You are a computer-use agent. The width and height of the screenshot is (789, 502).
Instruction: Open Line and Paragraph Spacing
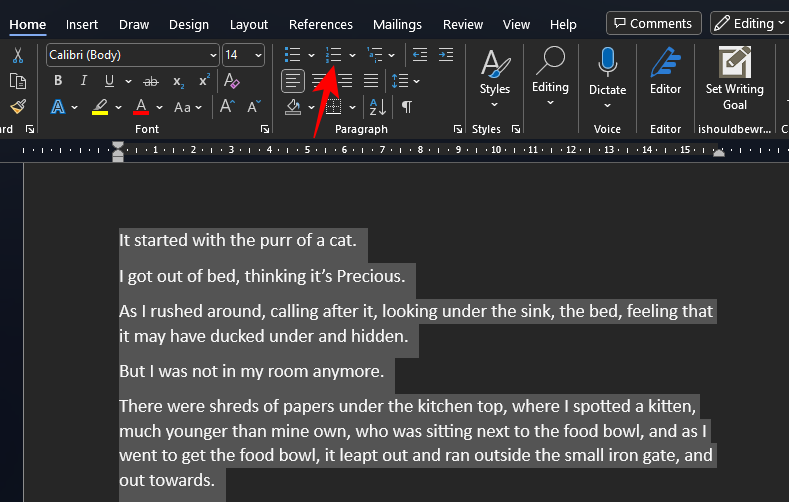click(400, 80)
